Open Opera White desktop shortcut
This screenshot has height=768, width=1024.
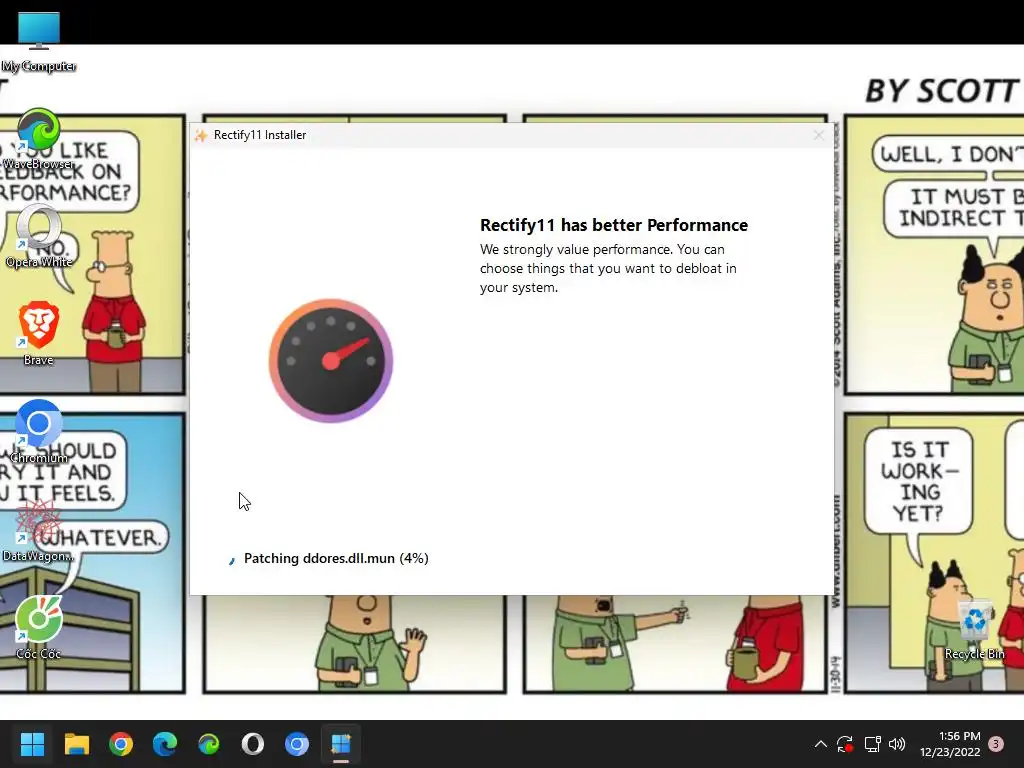pyautogui.click(x=39, y=237)
